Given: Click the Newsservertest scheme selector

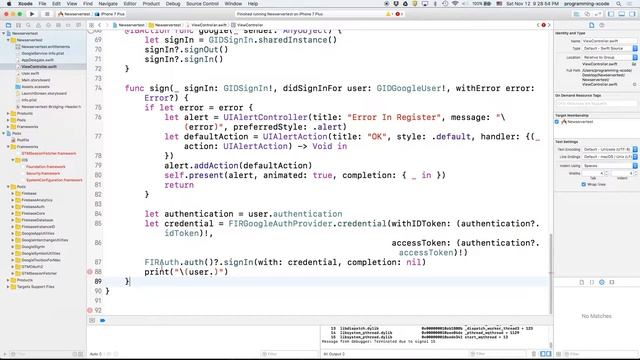Looking at the screenshot, I should (74, 14).
